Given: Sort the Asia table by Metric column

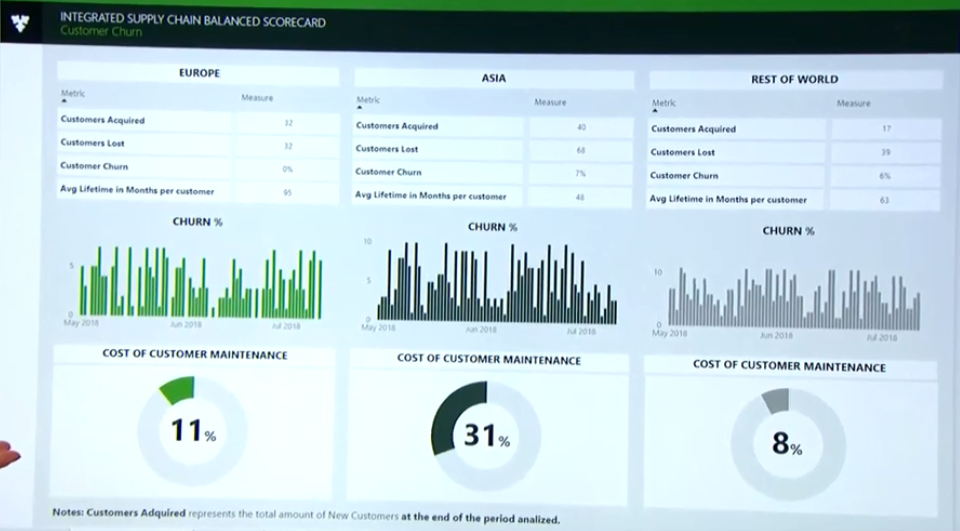Looking at the screenshot, I should tap(368, 100).
